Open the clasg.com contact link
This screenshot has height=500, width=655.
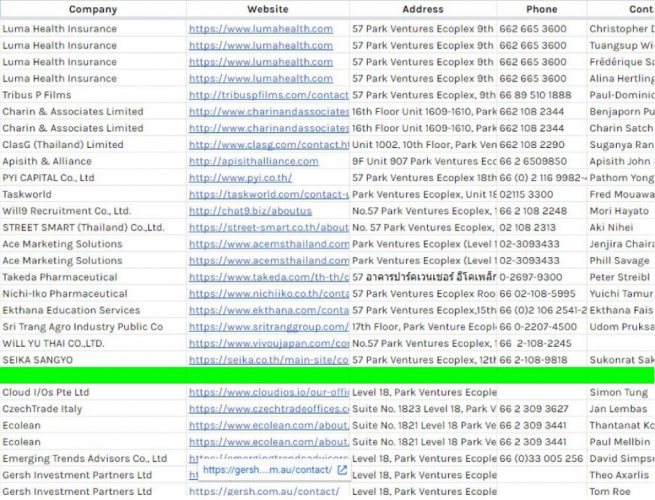click(269, 145)
